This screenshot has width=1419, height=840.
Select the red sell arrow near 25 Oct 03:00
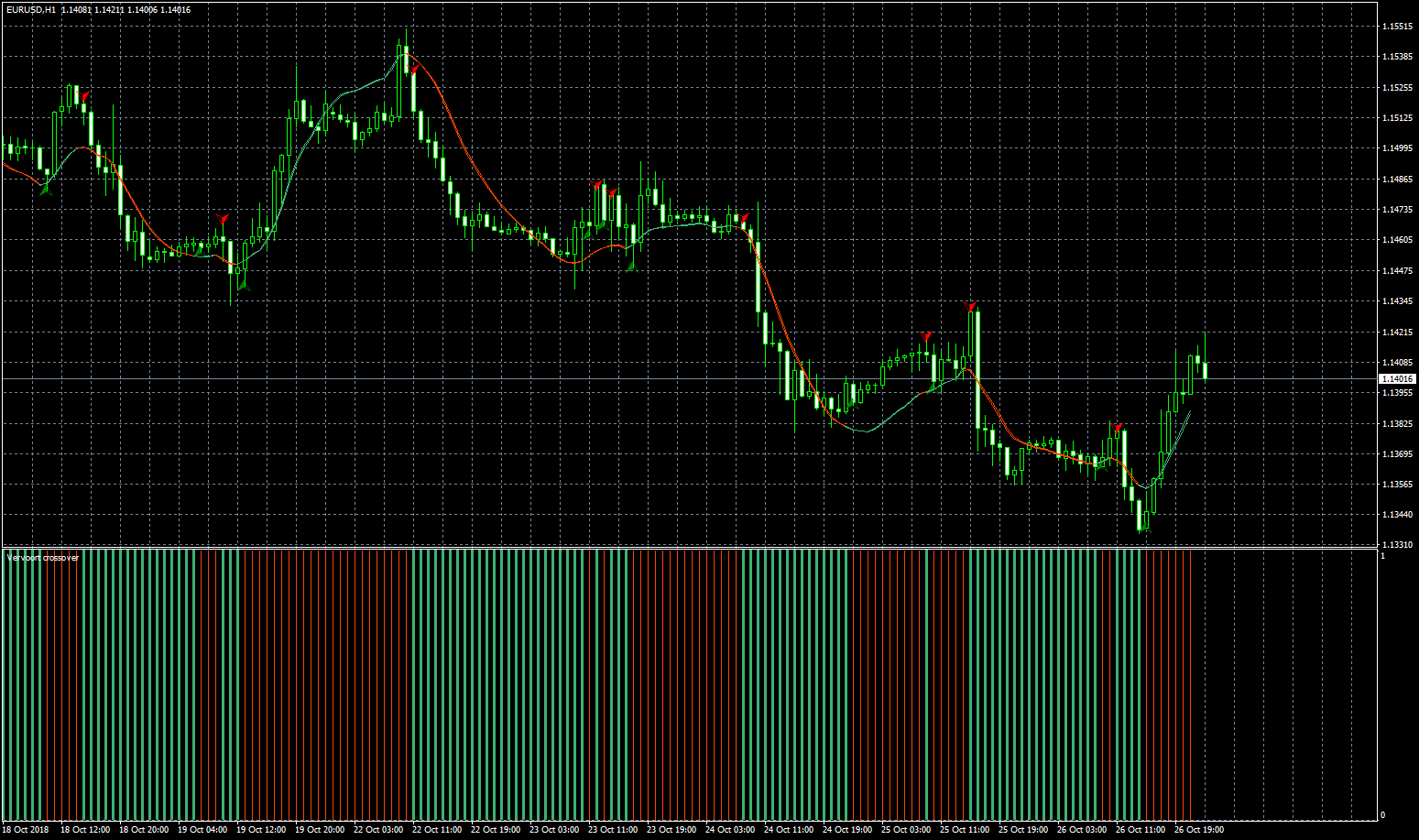pyautogui.click(x=927, y=336)
